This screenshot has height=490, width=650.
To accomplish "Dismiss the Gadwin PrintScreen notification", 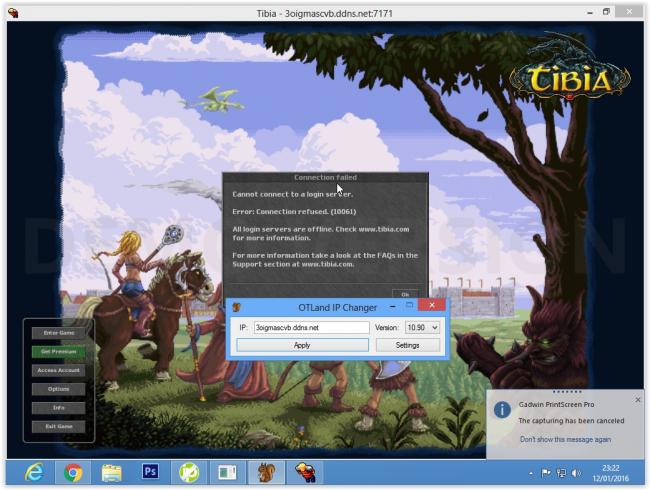I will click(638, 400).
